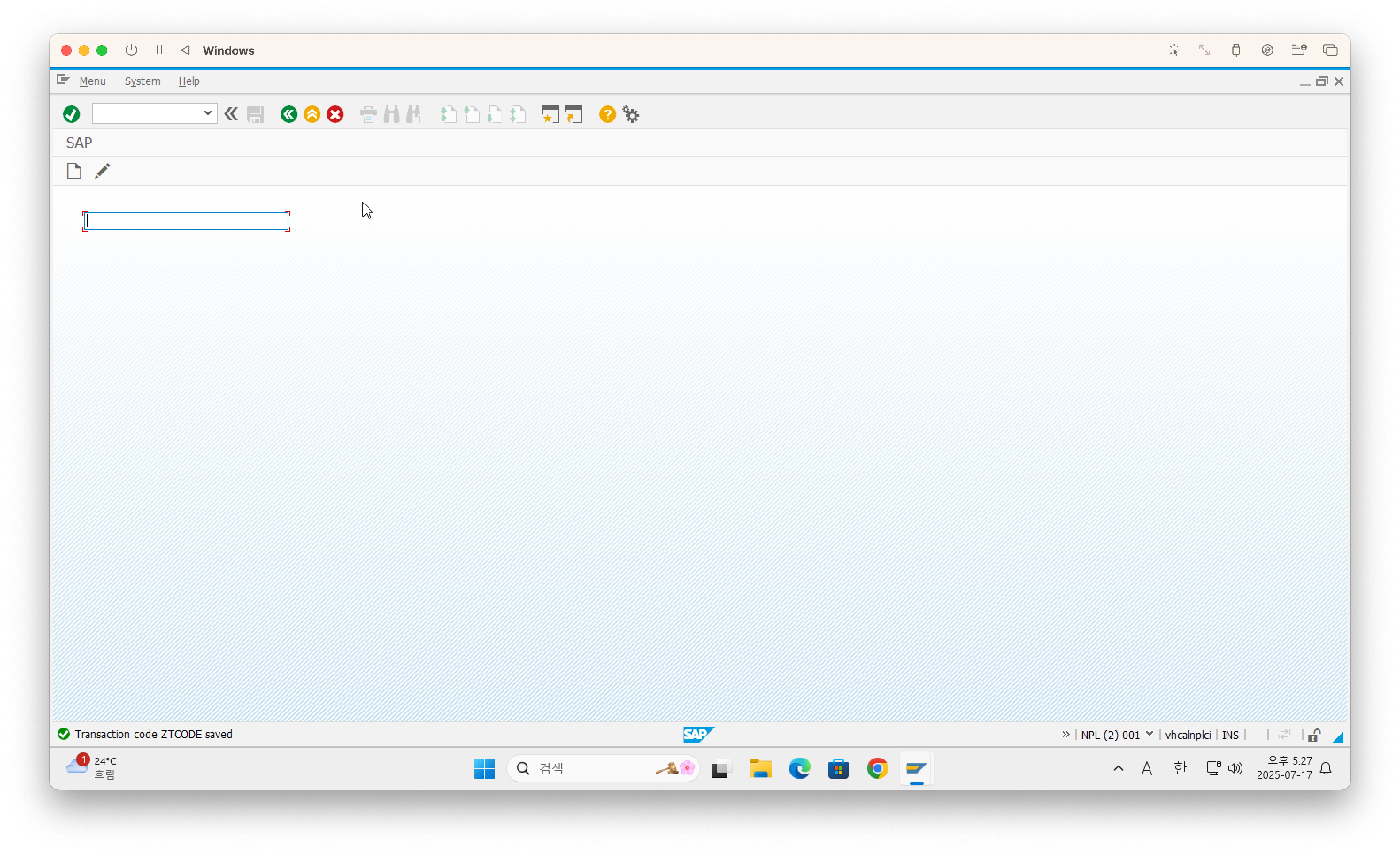Click the Create document icon
The height and width of the screenshot is (855, 1400).
click(x=74, y=170)
